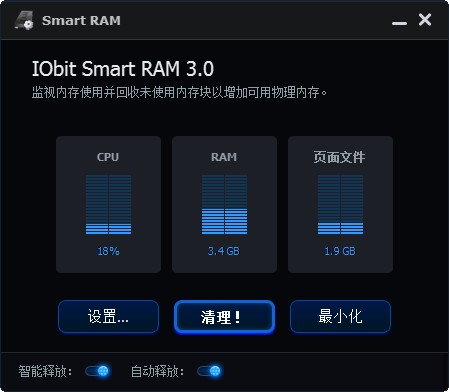Click the RAM usage bar meter
Image resolution: width=449 pixels, height=392 pixels.
pos(224,204)
